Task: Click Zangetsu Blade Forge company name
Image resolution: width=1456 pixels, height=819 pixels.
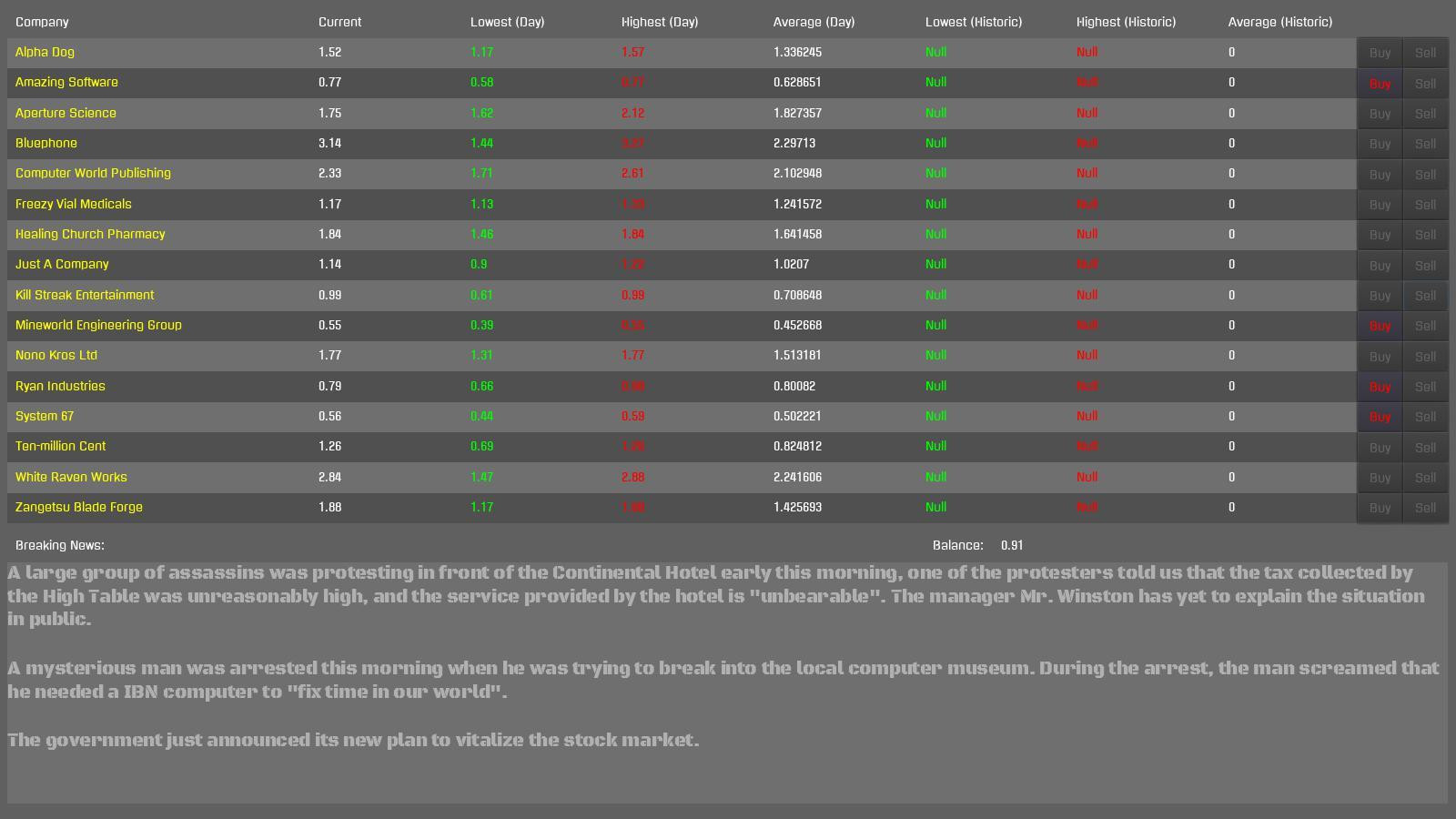Action: (x=79, y=507)
